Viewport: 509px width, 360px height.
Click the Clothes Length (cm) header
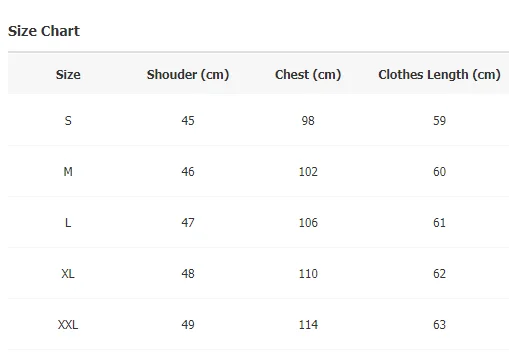[439, 74]
